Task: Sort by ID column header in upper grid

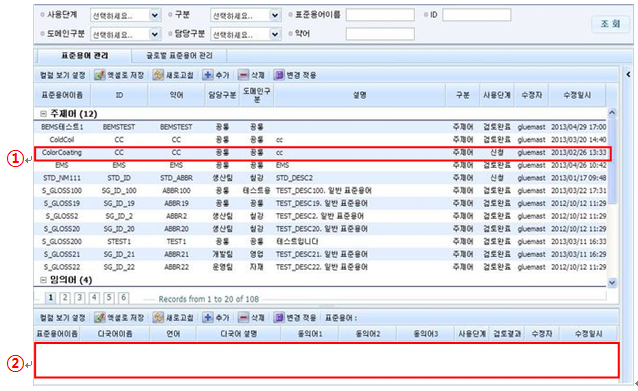Action: 119,95
